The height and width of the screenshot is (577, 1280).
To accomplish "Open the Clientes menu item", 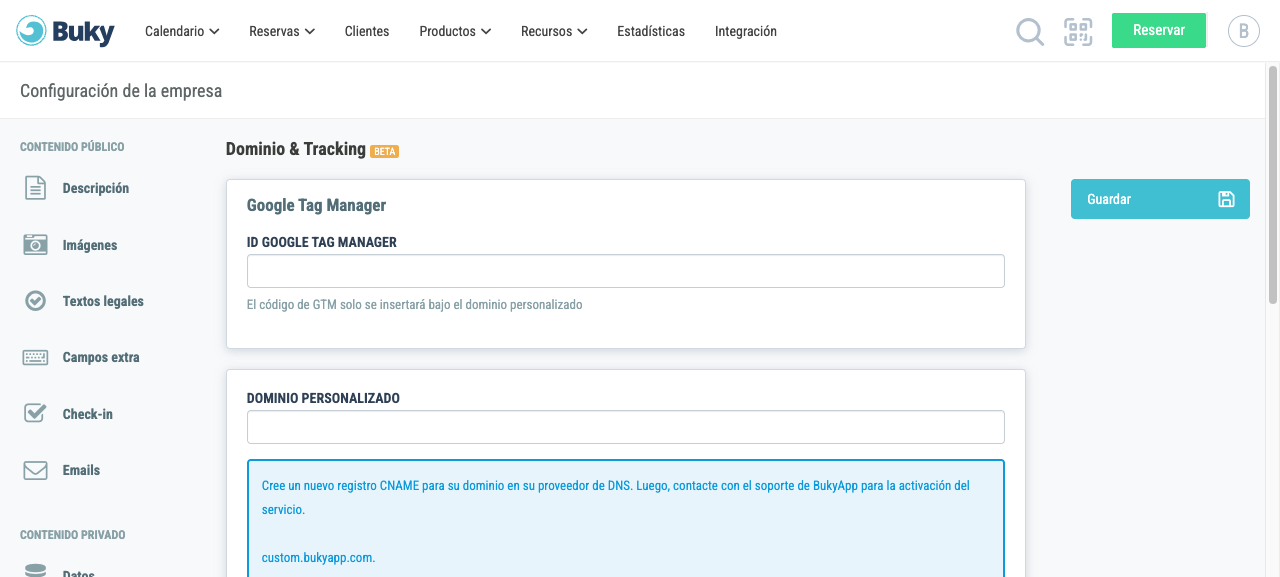I will [367, 32].
